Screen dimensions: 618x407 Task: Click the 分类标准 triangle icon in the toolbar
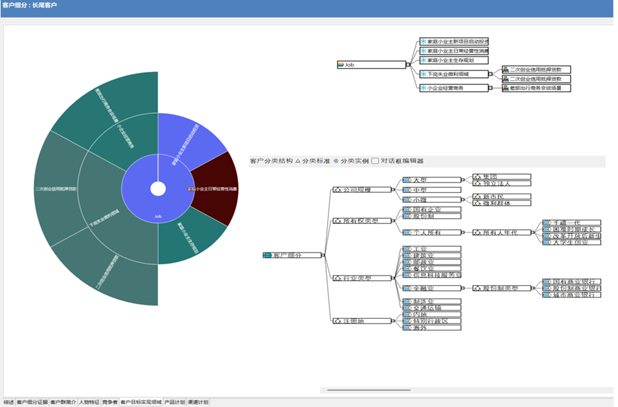pyautogui.click(x=299, y=160)
